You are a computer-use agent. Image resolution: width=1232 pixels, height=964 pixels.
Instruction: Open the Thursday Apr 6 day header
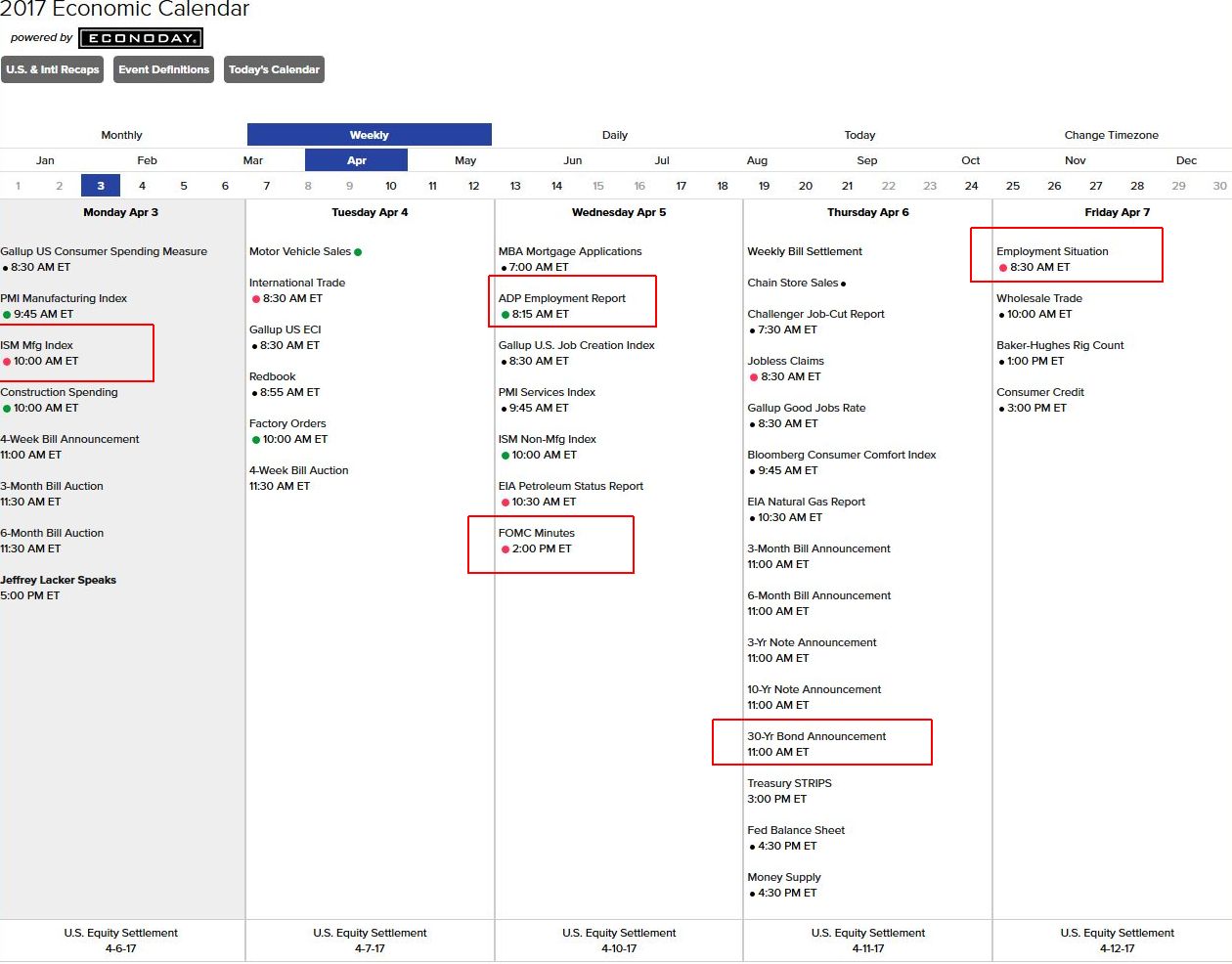(868, 212)
